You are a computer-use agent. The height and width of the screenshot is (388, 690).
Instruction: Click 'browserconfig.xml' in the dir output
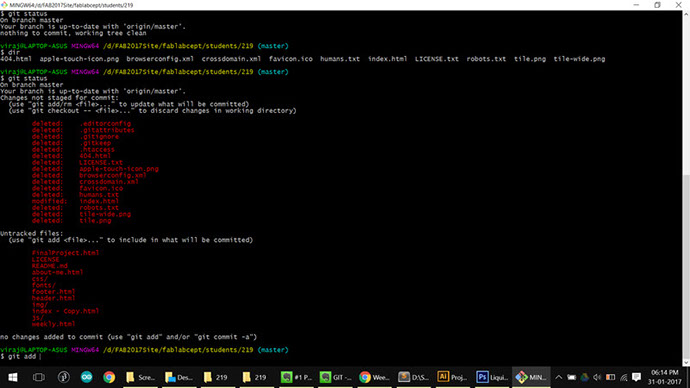pyautogui.click(x=160, y=59)
